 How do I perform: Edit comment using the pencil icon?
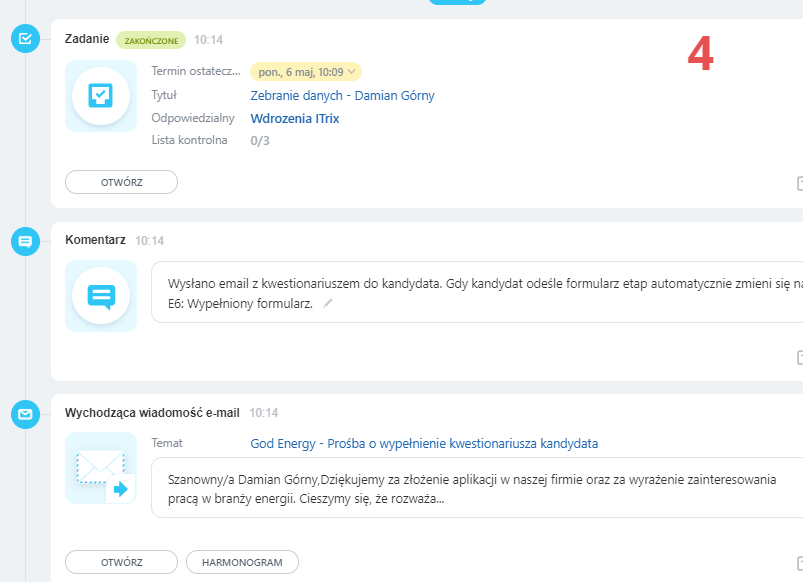tap(327, 303)
